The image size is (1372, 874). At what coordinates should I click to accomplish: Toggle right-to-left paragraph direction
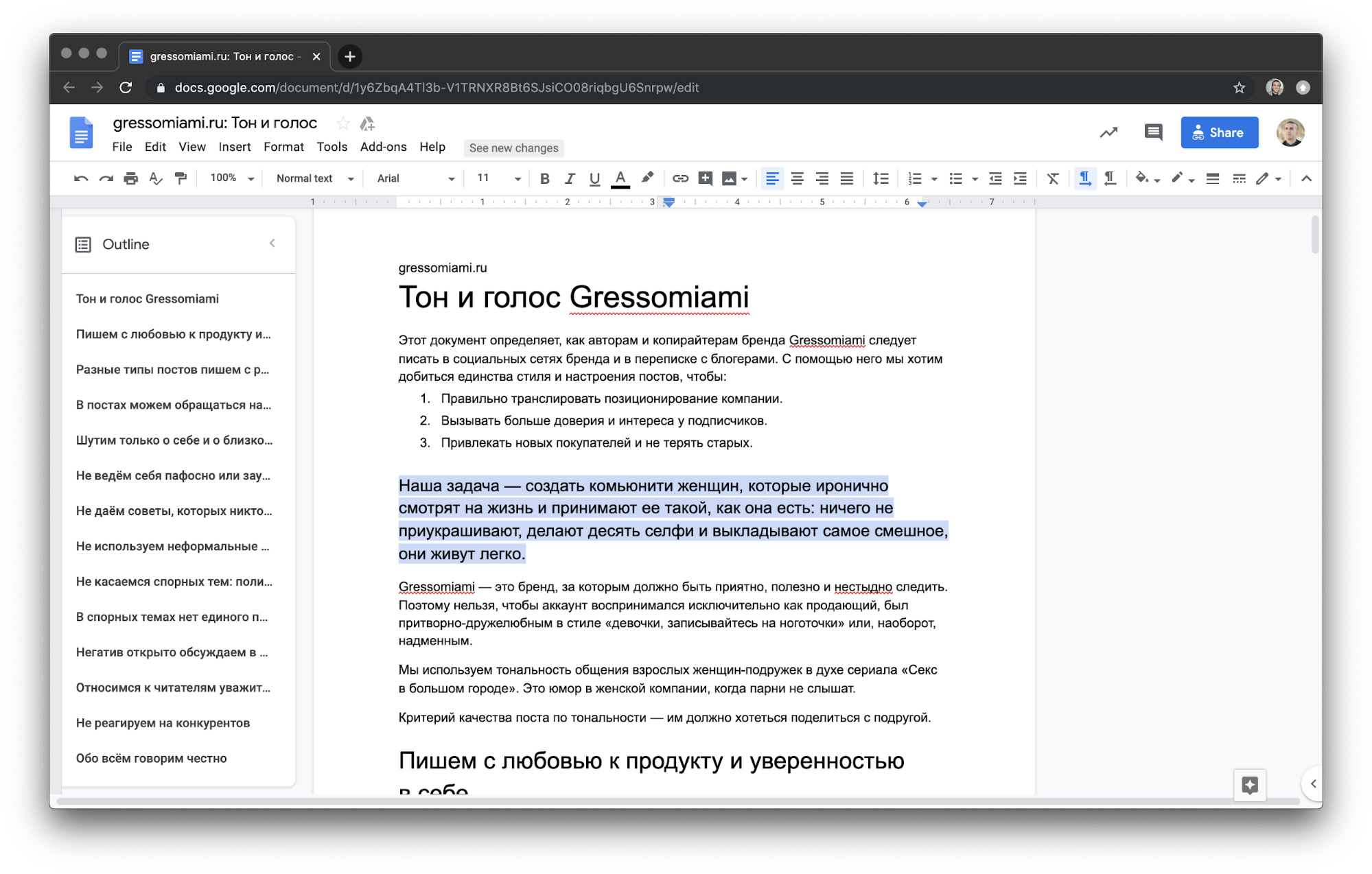(x=1110, y=178)
